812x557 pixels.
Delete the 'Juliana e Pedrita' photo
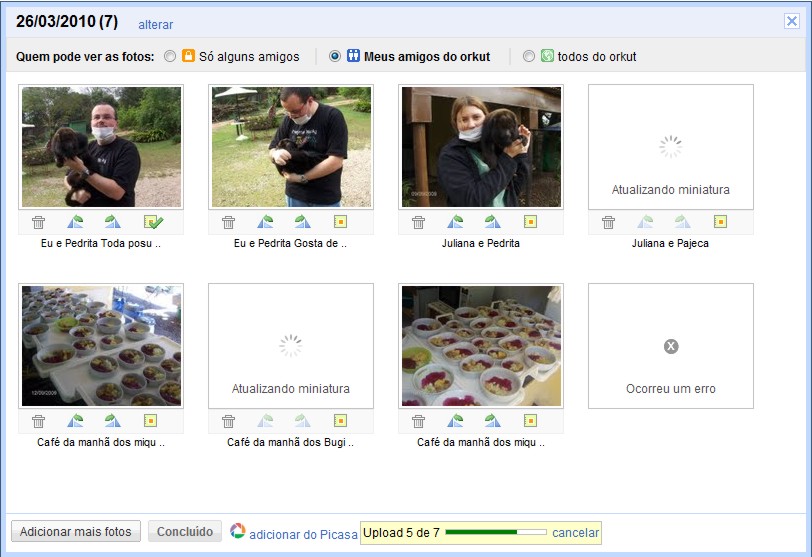(x=418, y=222)
